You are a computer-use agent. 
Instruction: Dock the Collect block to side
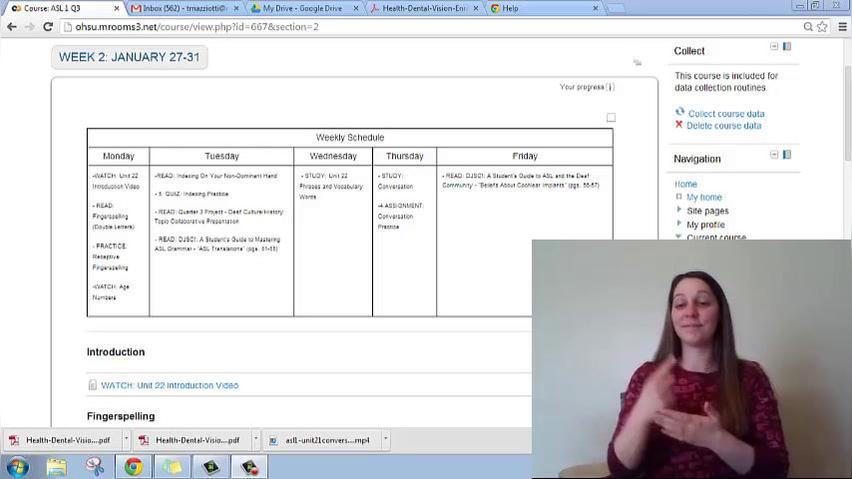point(787,46)
